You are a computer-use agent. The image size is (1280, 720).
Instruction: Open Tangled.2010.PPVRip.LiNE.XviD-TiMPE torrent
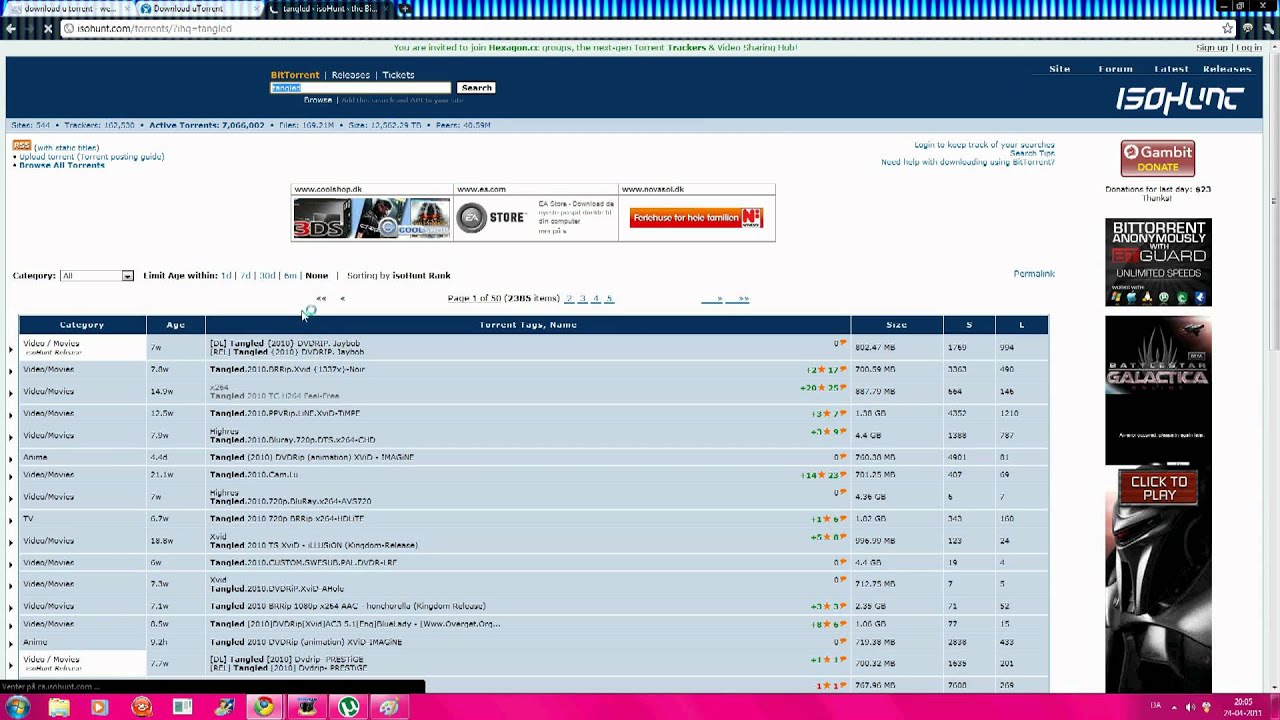(x=285, y=413)
